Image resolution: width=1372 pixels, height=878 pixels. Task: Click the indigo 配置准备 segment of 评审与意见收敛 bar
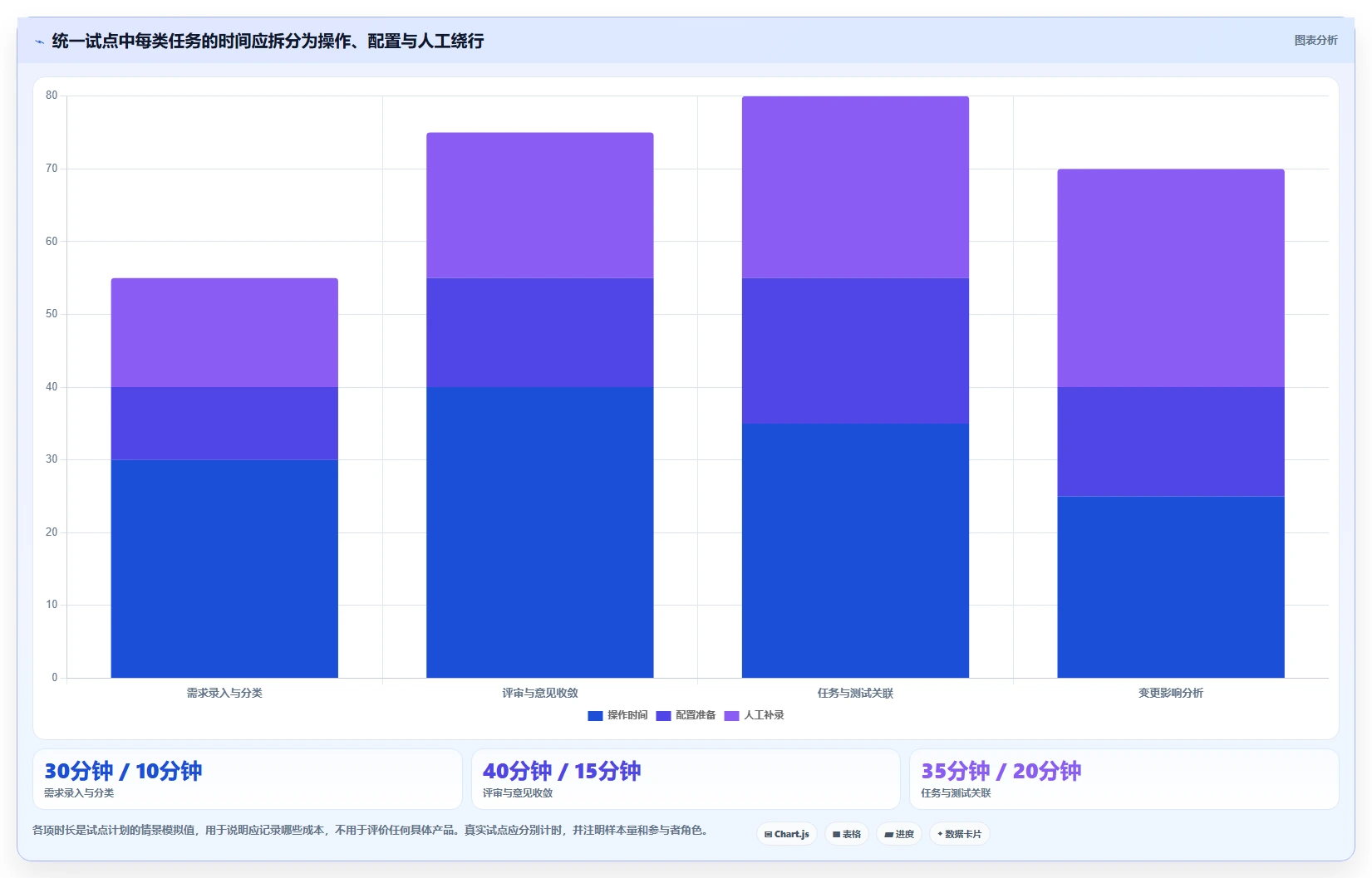[540, 332]
